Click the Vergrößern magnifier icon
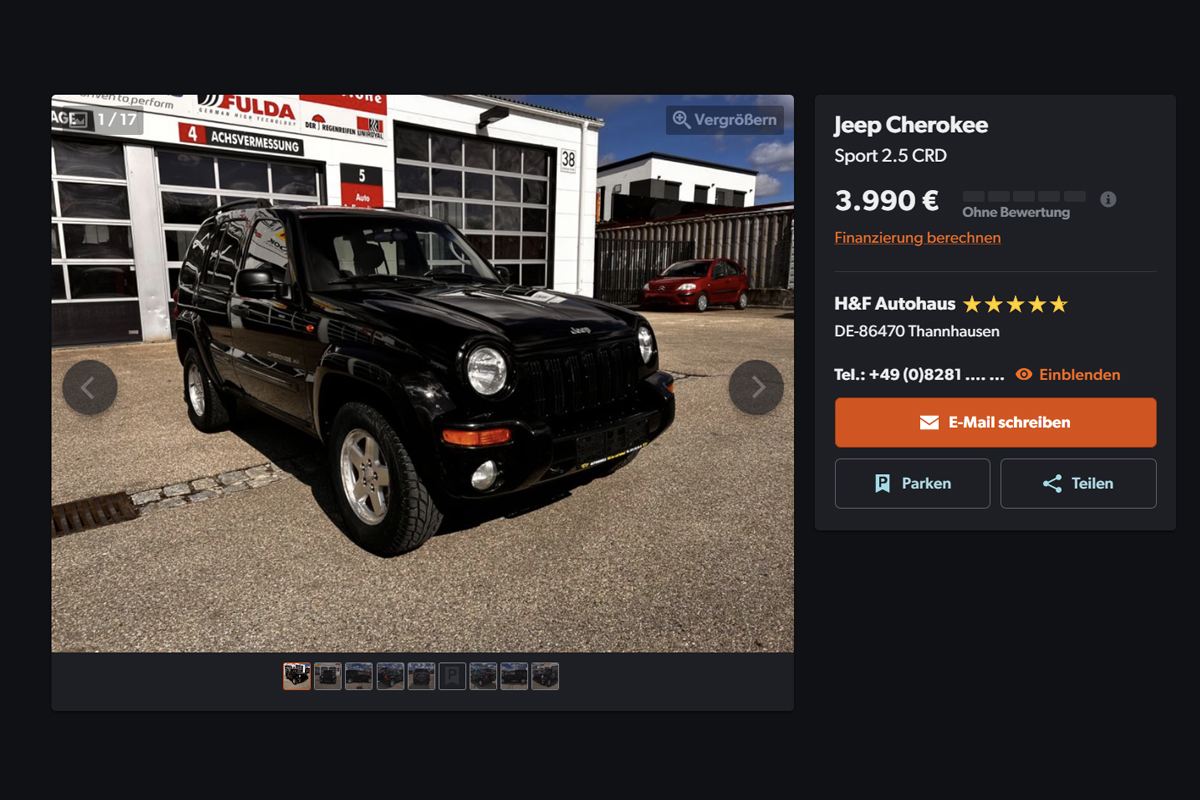Image resolution: width=1200 pixels, height=800 pixels. coord(681,120)
